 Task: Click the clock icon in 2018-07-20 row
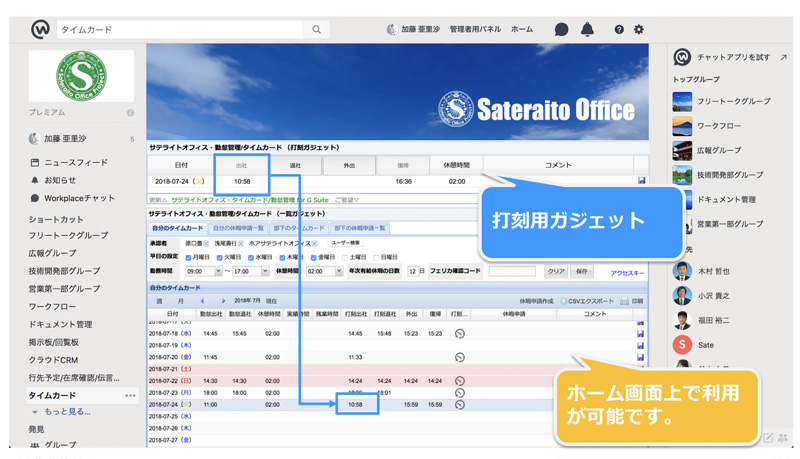(460, 358)
